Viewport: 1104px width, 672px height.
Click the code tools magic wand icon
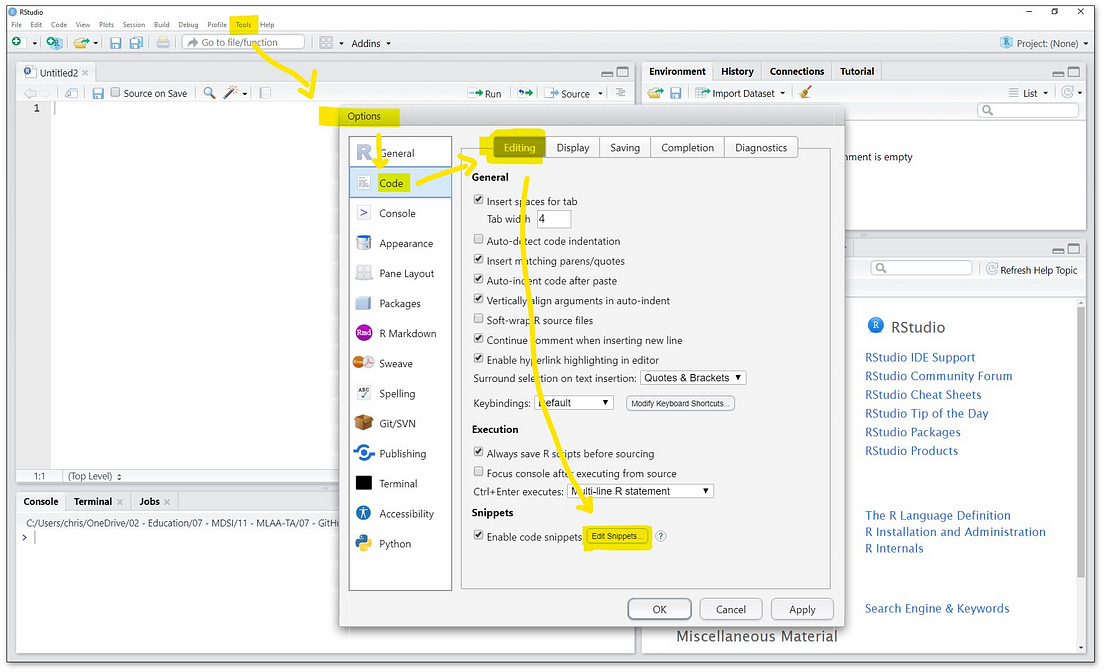(x=230, y=93)
